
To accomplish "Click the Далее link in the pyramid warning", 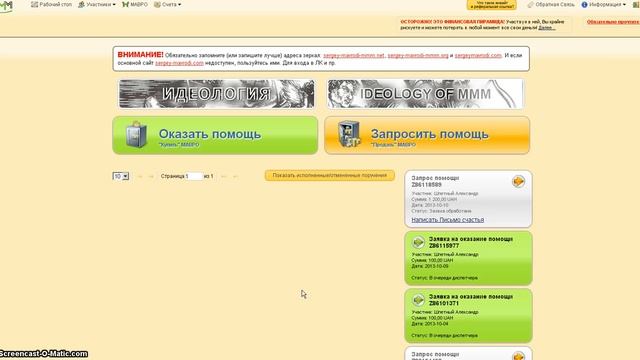I will click(547, 28).
